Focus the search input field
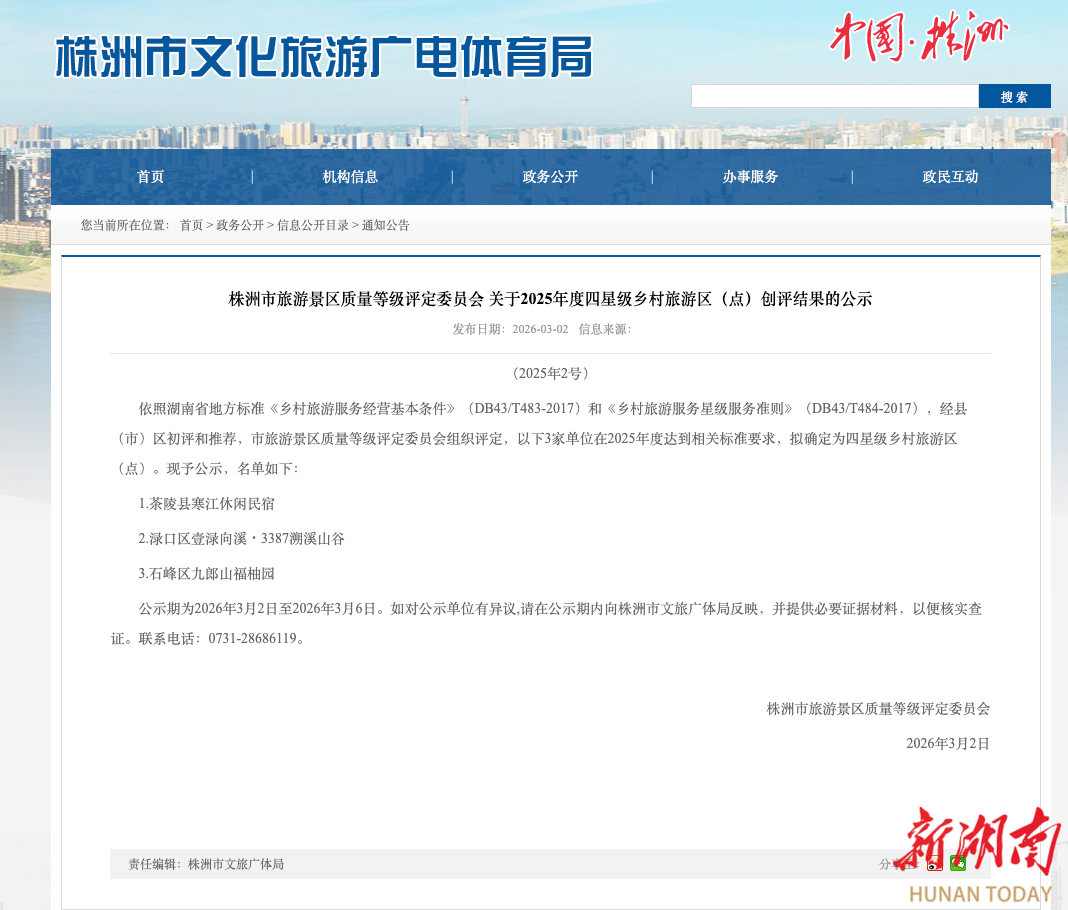This screenshot has height=910, width=1068. (x=834, y=96)
